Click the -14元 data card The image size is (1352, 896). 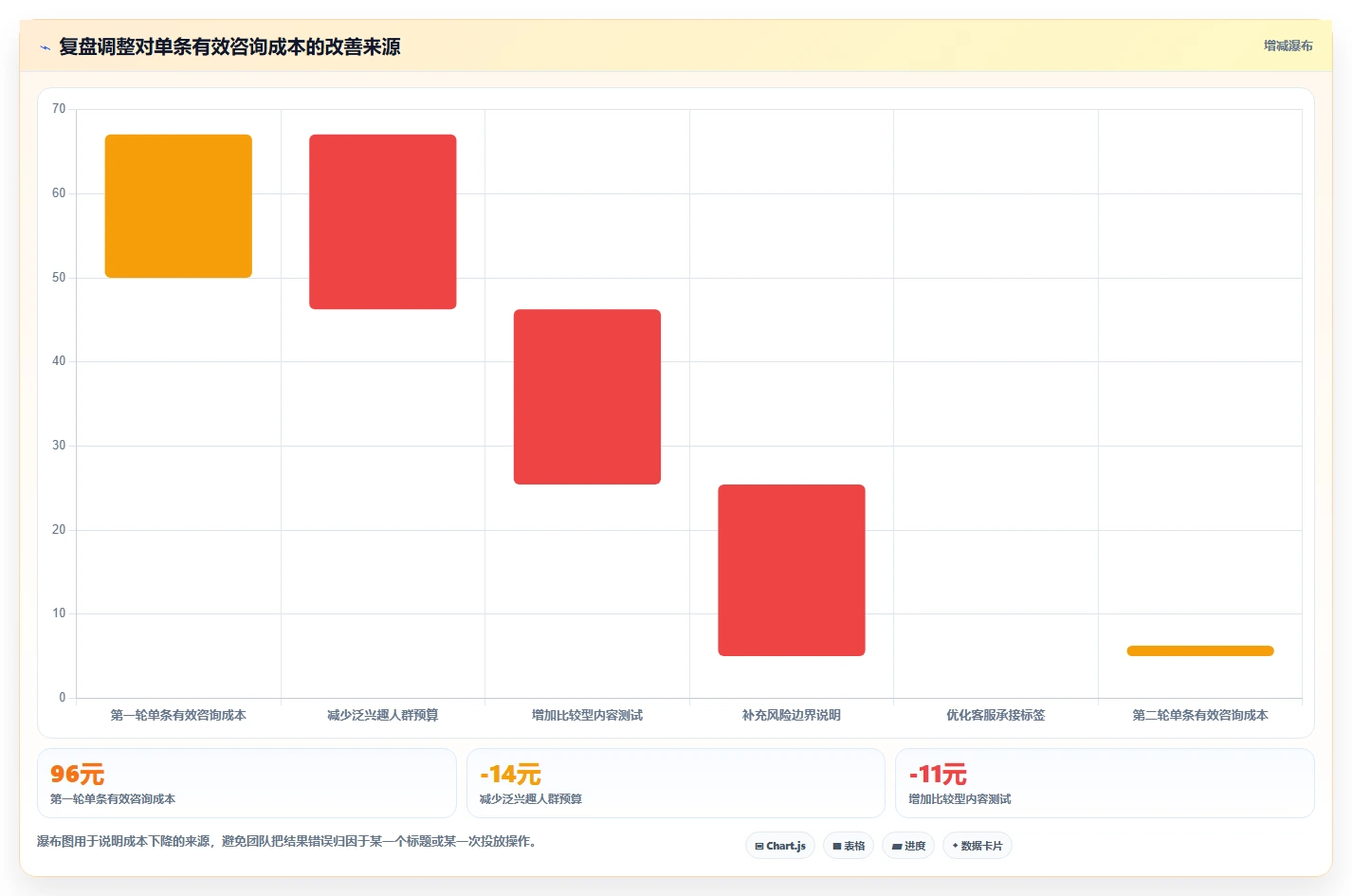click(x=675, y=783)
